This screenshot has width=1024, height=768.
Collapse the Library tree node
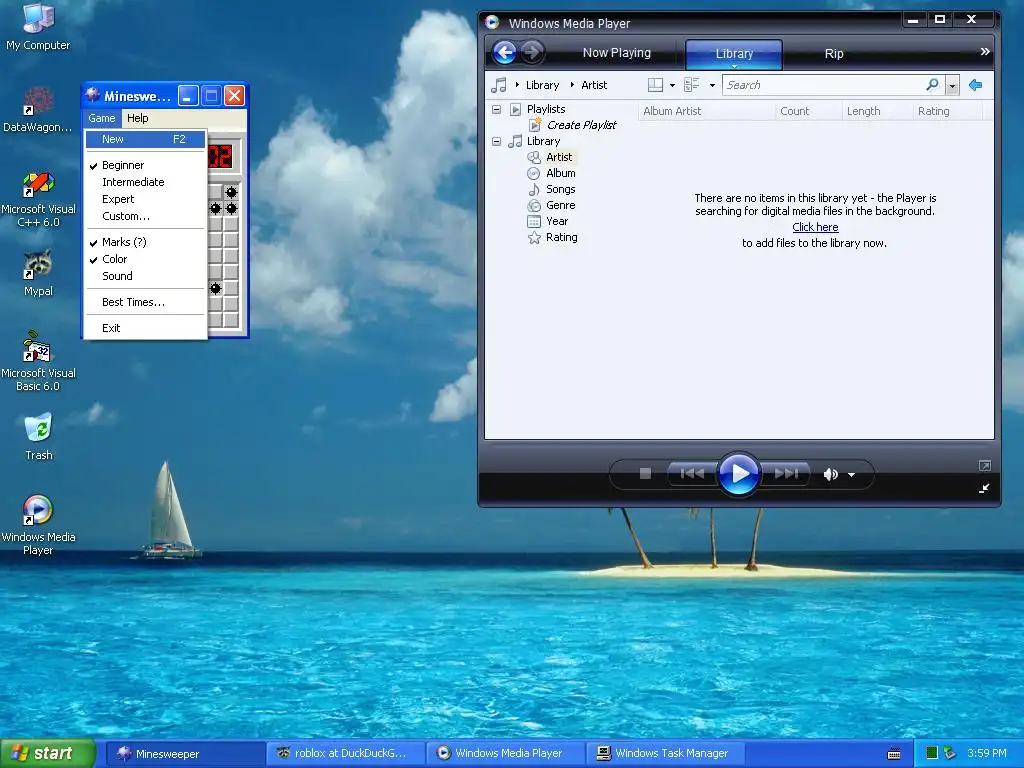pyautogui.click(x=496, y=141)
